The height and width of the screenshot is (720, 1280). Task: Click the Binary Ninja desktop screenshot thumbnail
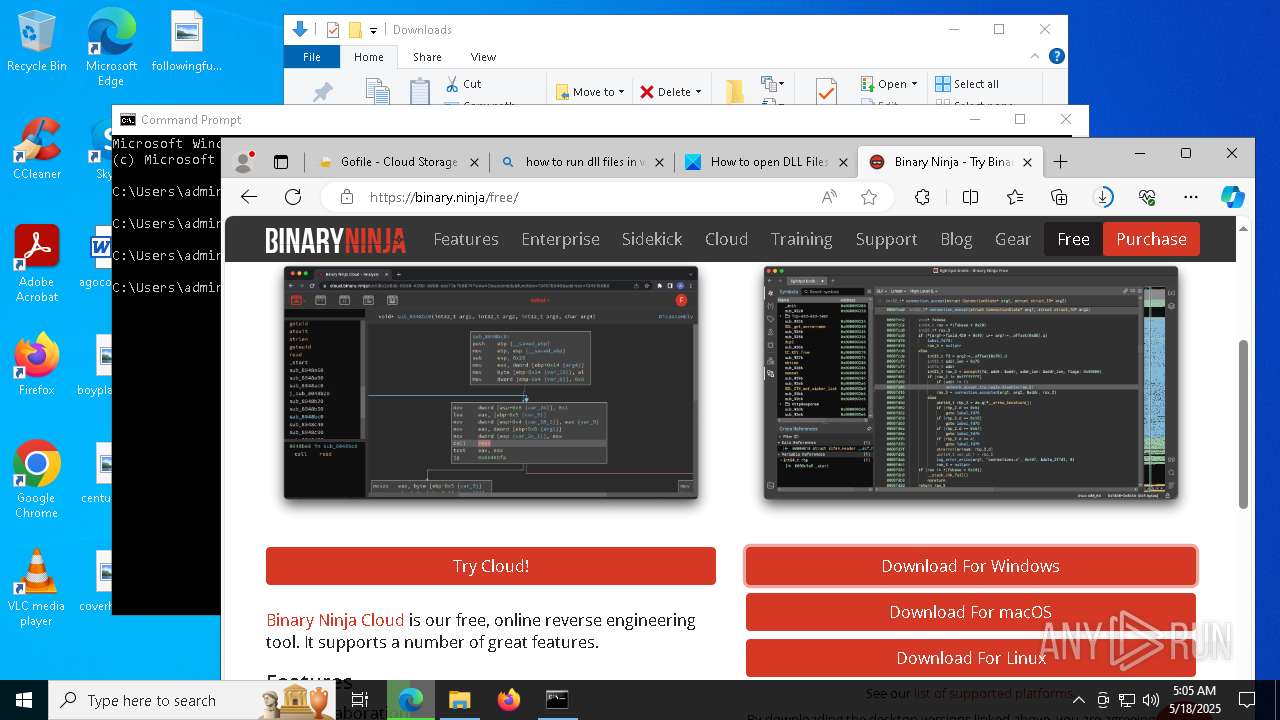click(x=970, y=383)
